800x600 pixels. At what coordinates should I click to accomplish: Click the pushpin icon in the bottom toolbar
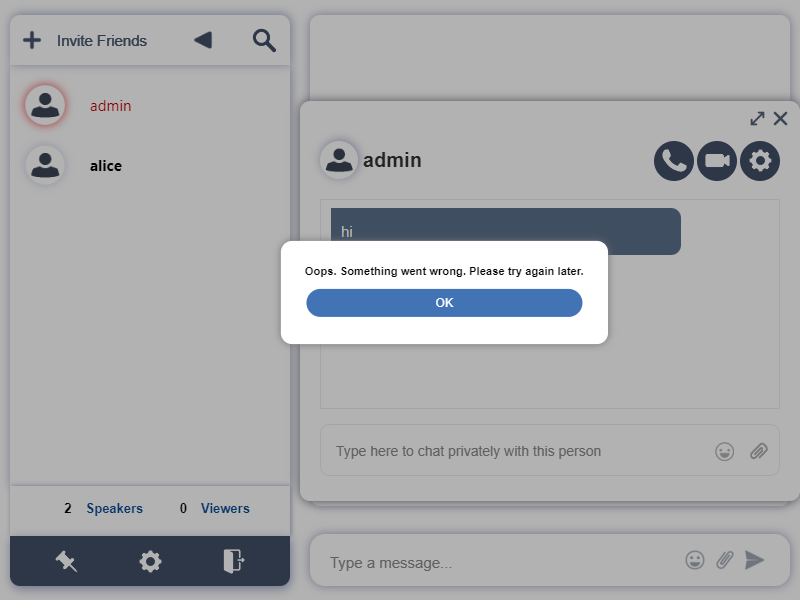coord(66,561)
